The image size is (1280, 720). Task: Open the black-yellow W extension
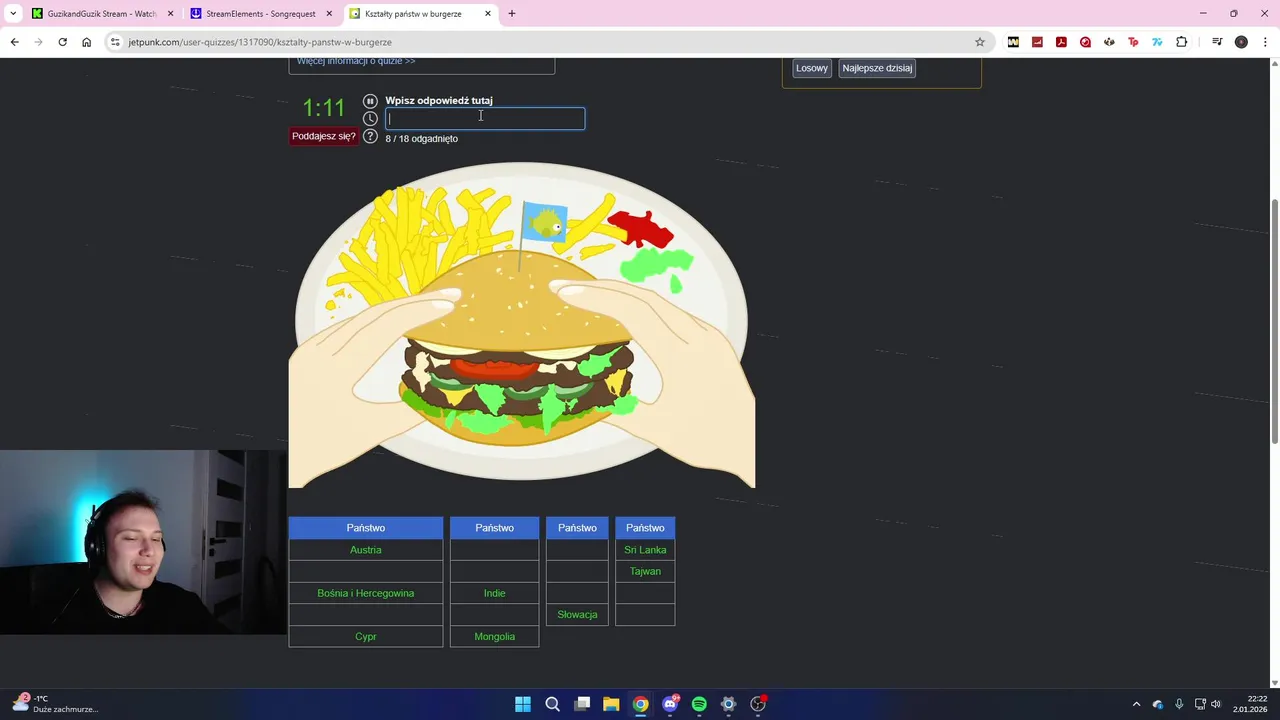click(x=1013, y=42)
